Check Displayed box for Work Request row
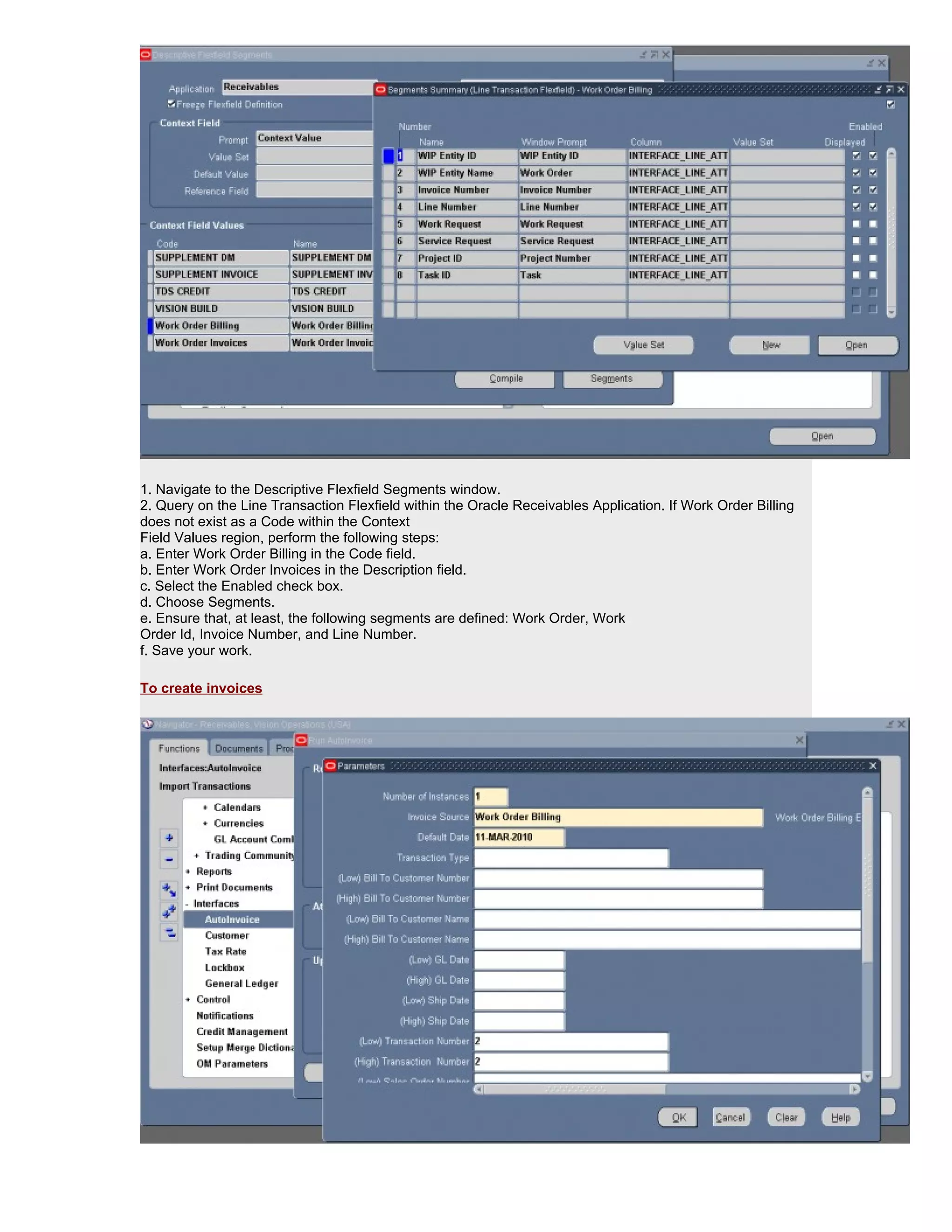The image size is (952, 1232). [857, 224]
